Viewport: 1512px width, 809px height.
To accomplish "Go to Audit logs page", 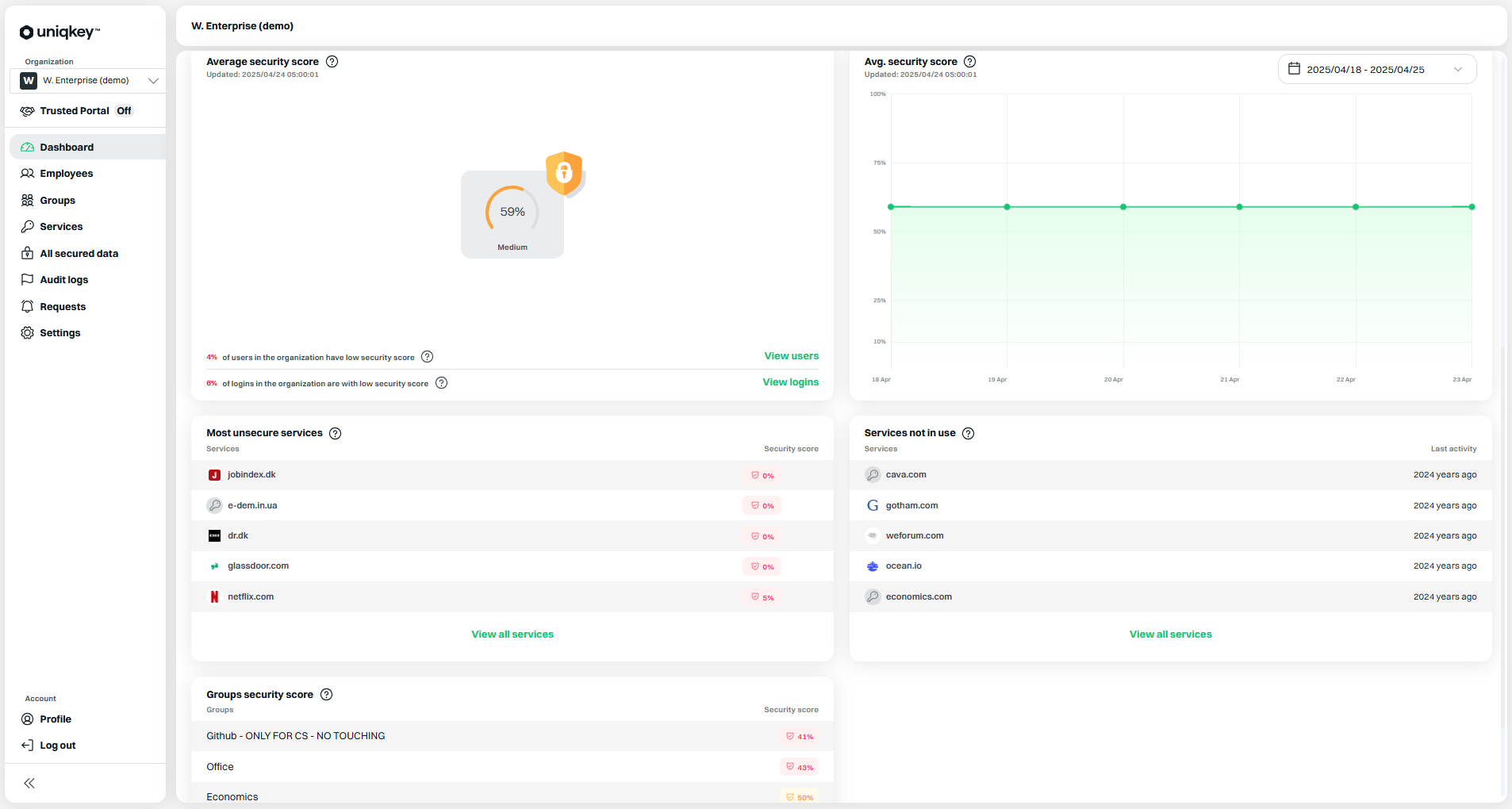I will pos(64,280).
